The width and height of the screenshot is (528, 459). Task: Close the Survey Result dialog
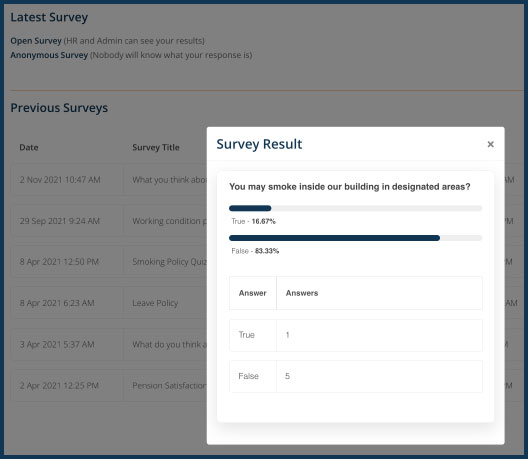pos(490,144)
